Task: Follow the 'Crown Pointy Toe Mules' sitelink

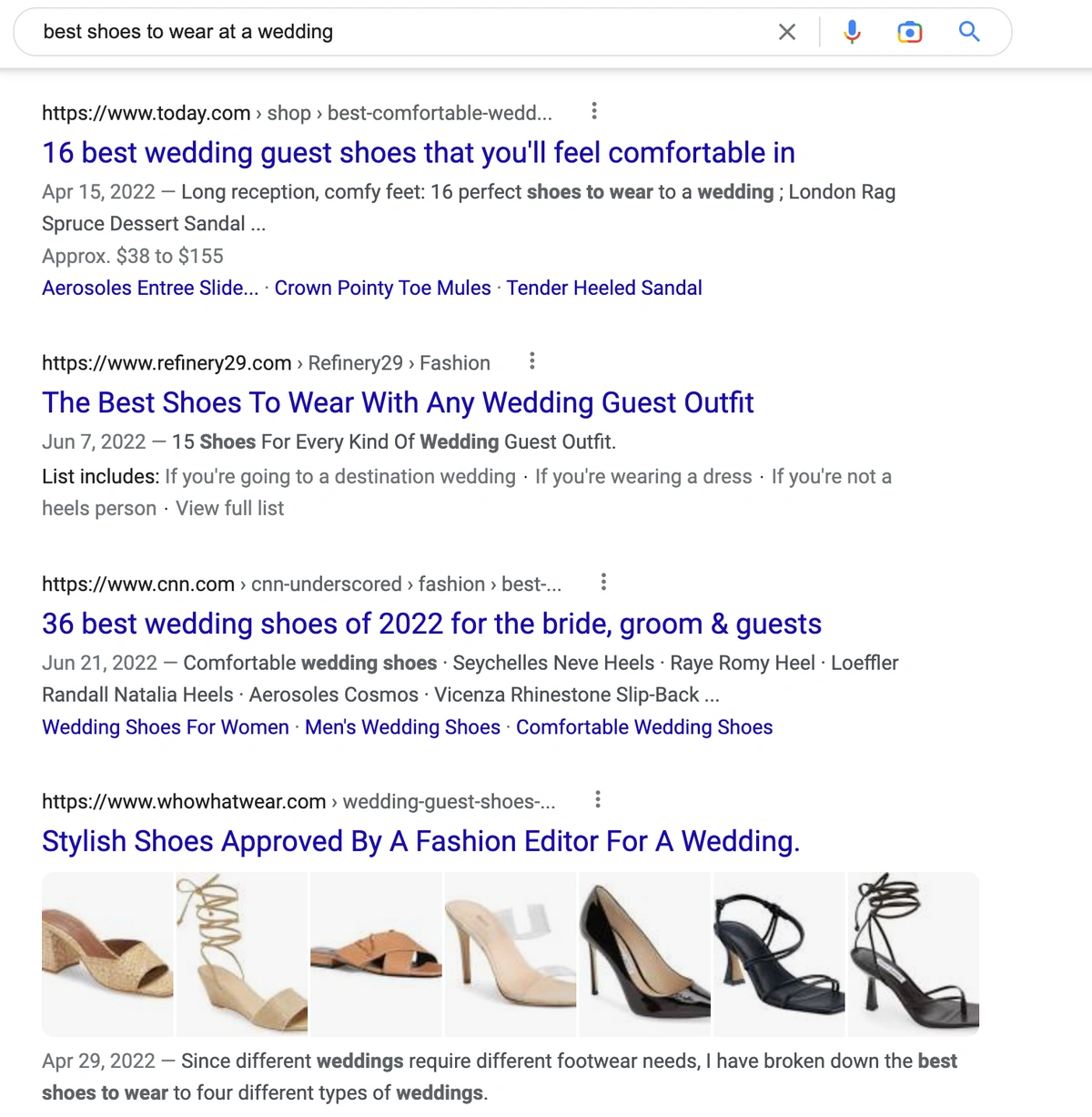Action: pyautogui.click(x=382, y=288)
